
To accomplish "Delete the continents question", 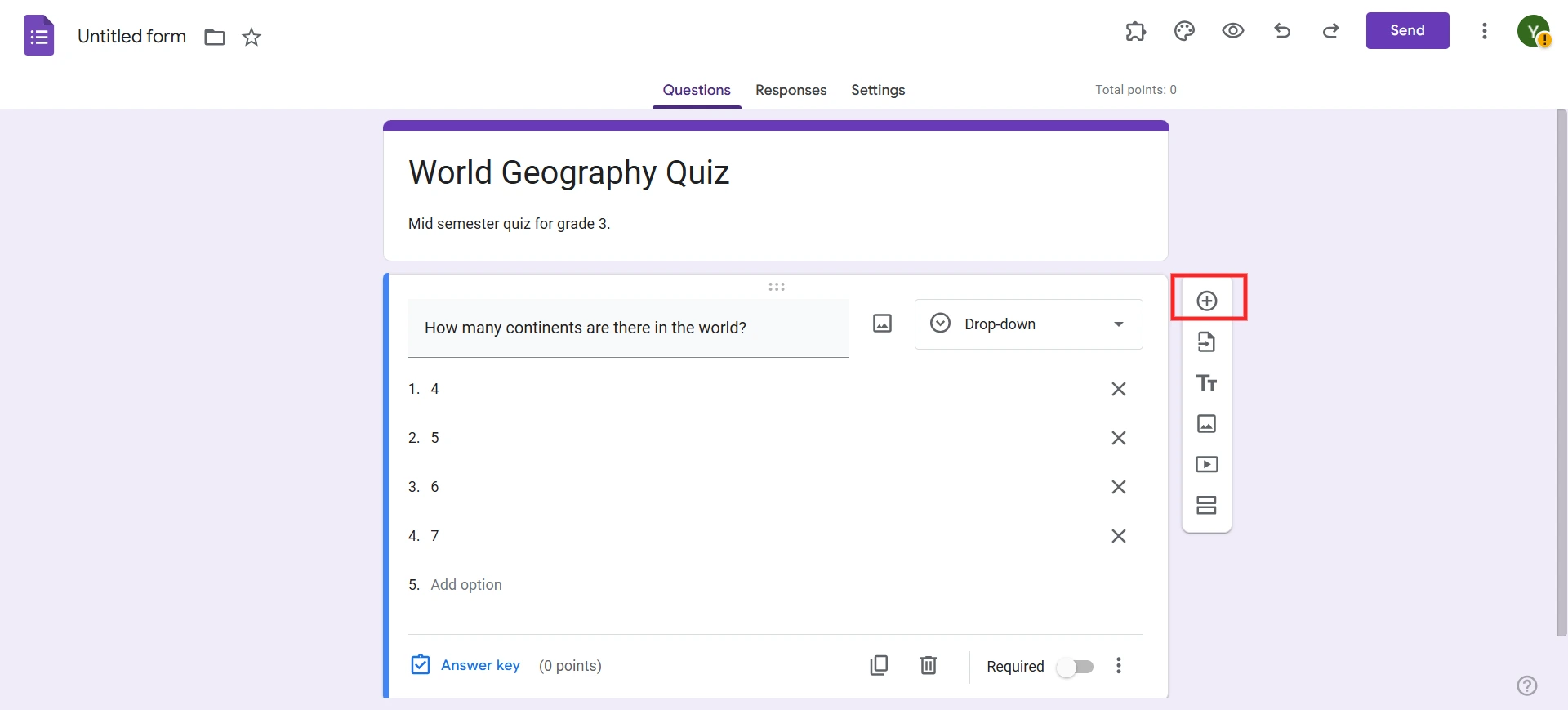I will click(x=929, y=666).
